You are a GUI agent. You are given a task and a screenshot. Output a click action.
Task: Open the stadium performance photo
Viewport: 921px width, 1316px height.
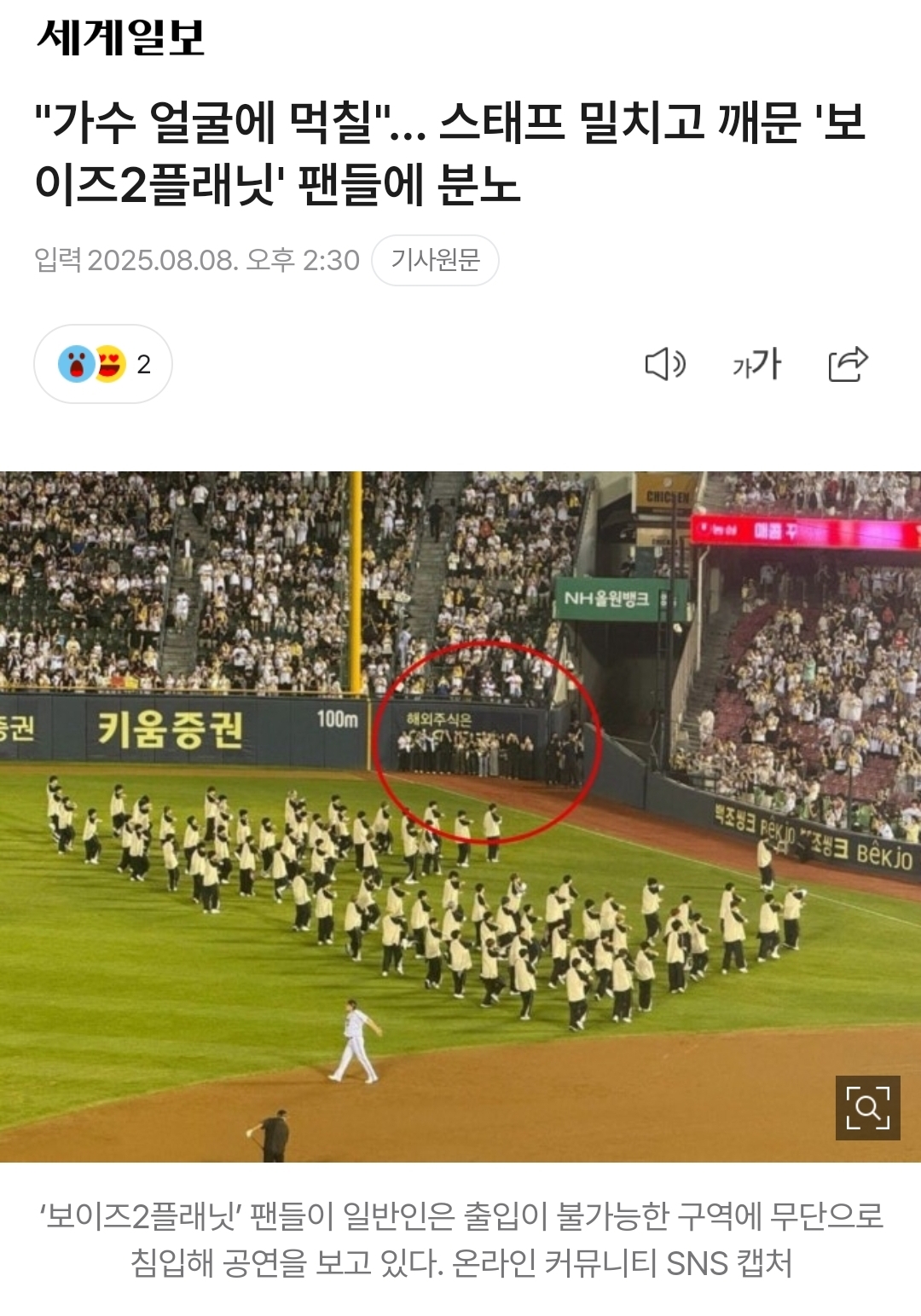pos(460,817)
